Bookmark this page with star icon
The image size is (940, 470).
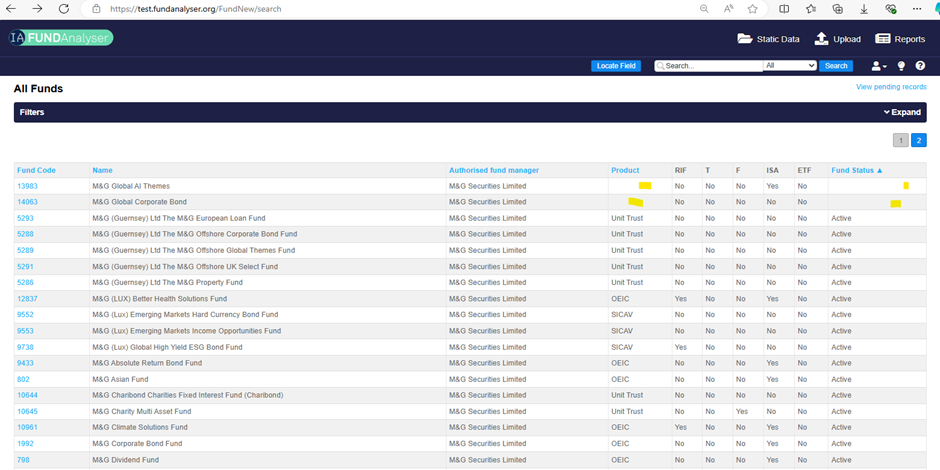point(752,8)
